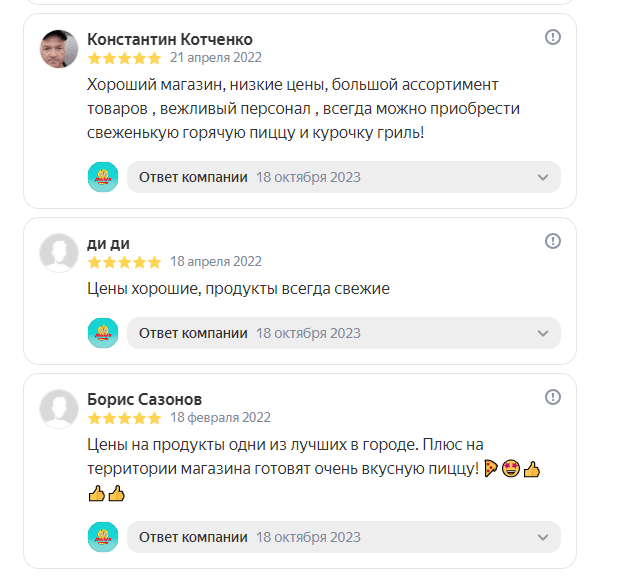Click the five-star rating on Борис Сазонов's review

pyautogui.click(x=124, y=418)
